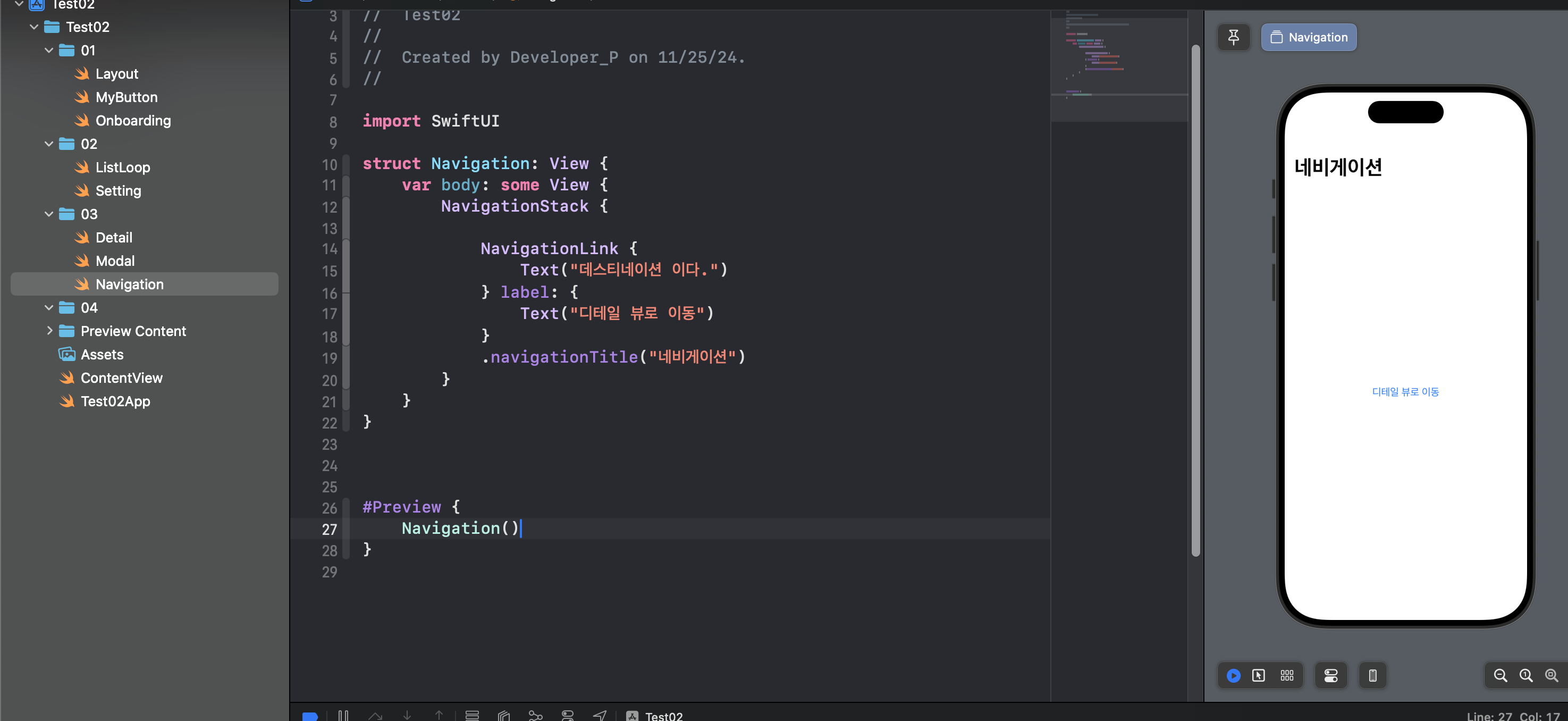Open ContentView in the navigator
1568x721 pixels.
tap(121, 378)
